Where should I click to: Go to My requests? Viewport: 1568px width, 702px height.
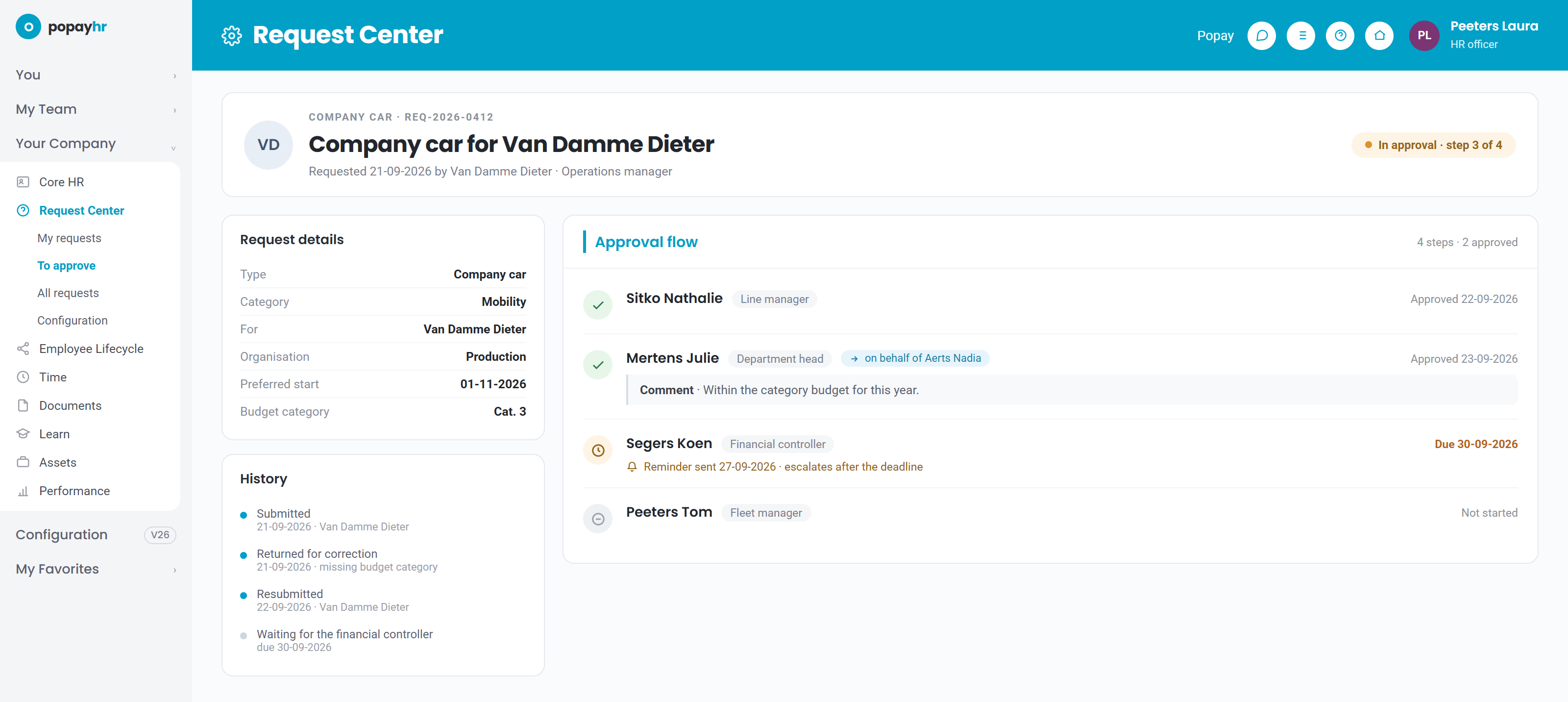[70, 238]
